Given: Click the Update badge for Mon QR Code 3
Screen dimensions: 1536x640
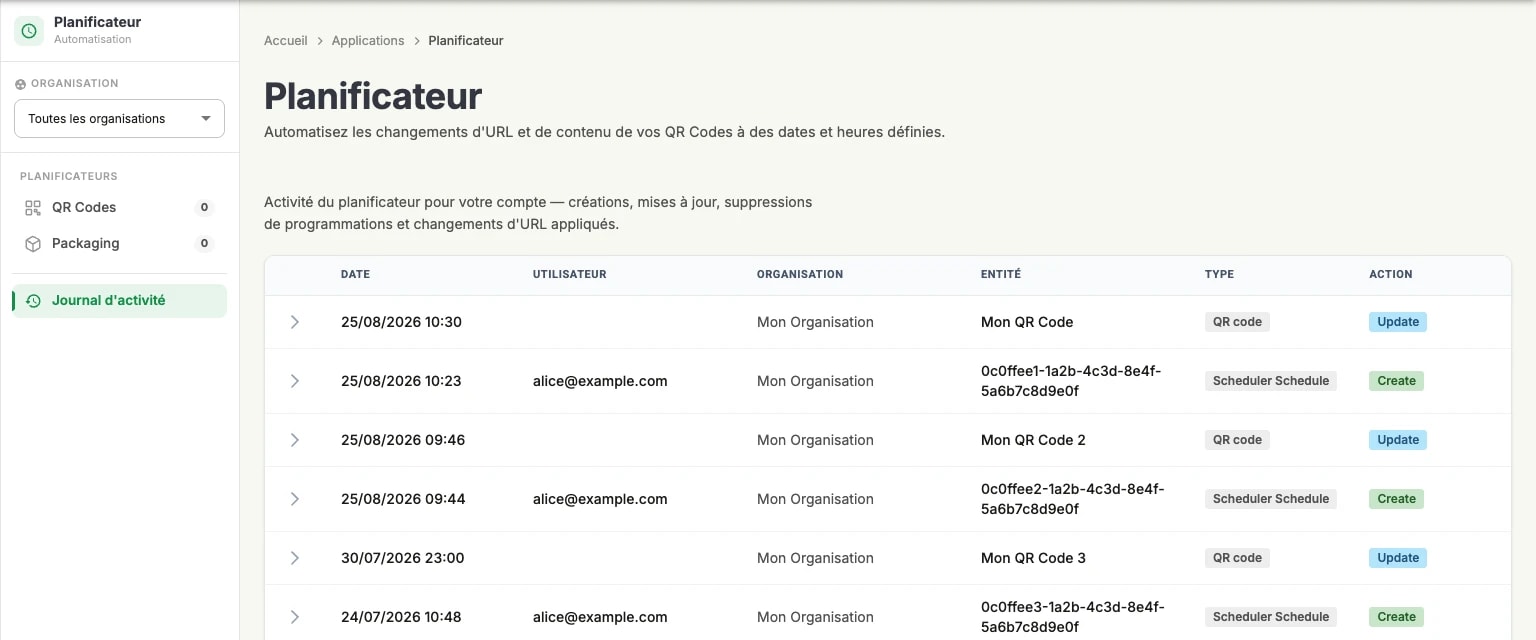Looking at the screenshot, I should coord(1398,558).
